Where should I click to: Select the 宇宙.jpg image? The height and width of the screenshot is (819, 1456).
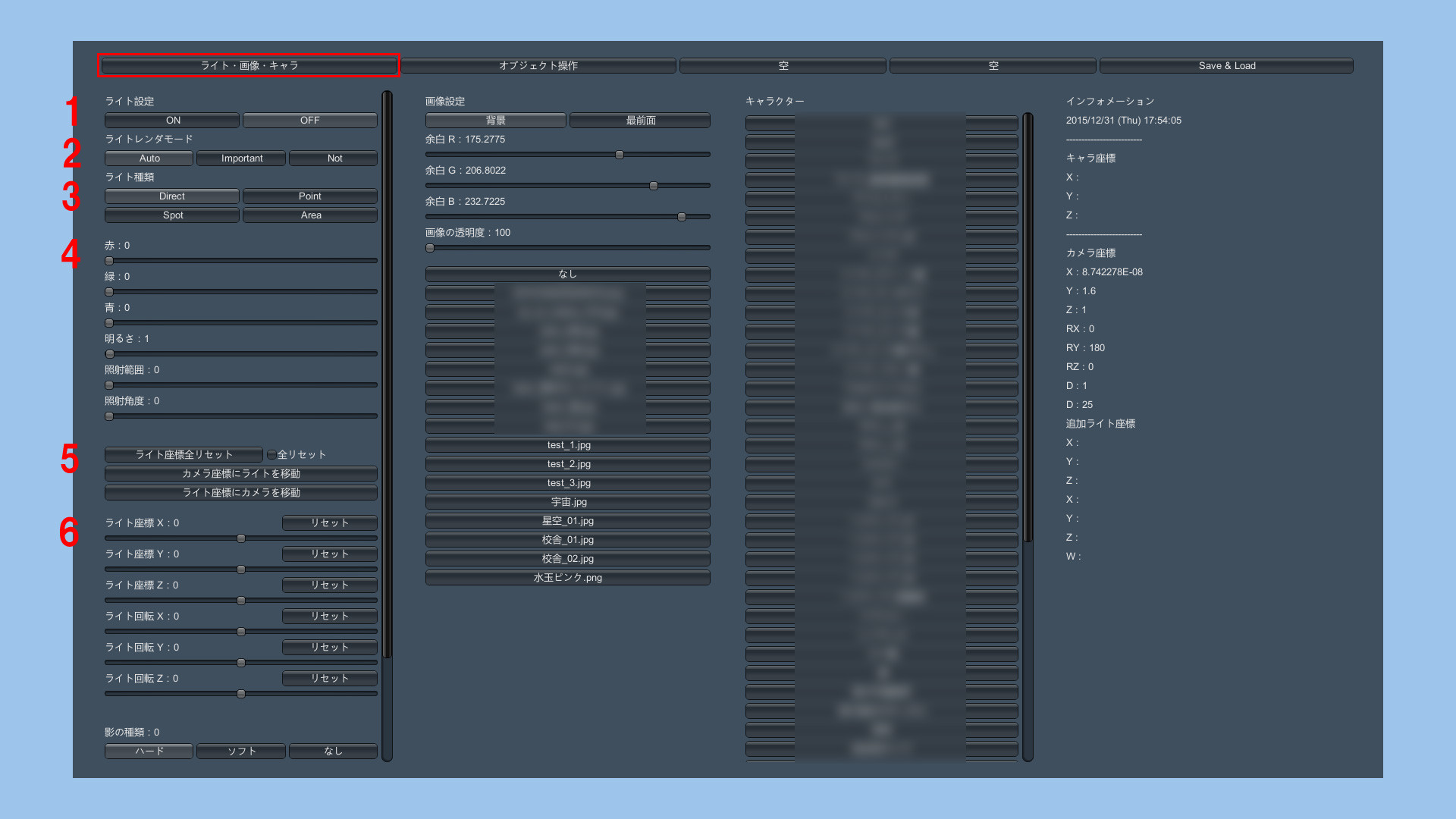coord(568,502)
